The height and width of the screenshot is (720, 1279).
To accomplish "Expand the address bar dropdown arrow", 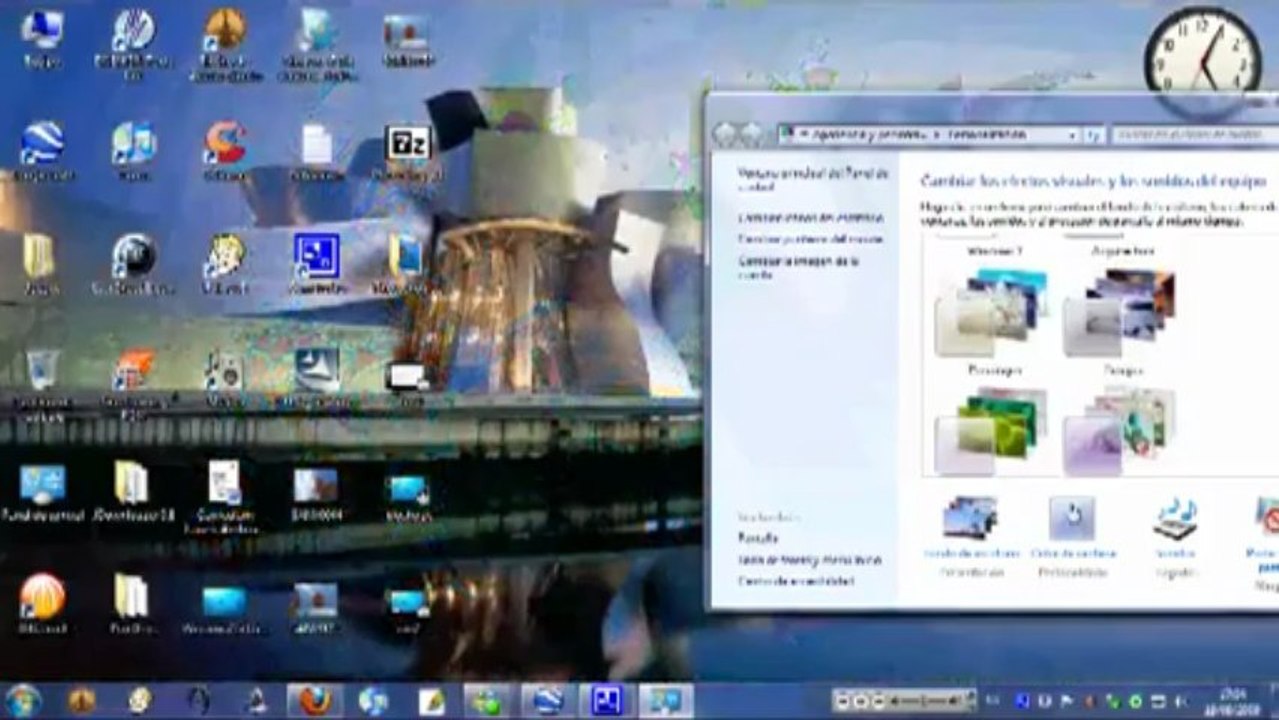I will click(1072, 134).
